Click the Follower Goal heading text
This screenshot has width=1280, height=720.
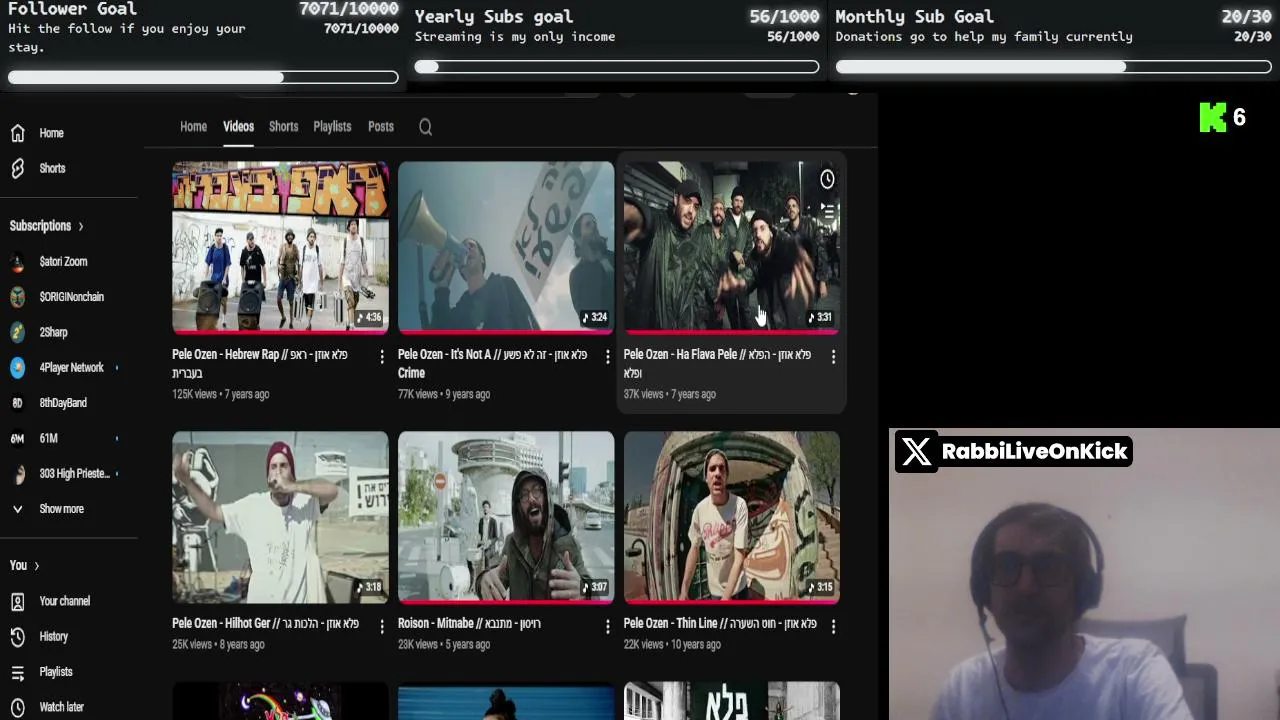[x=72, y=9]
